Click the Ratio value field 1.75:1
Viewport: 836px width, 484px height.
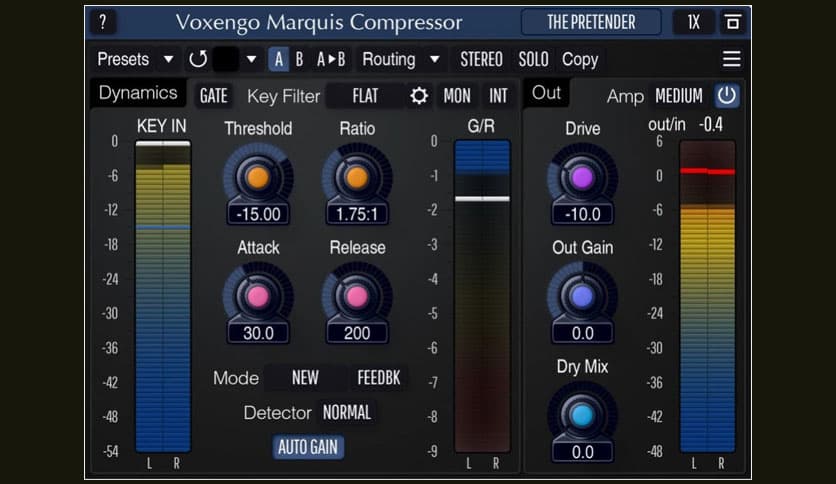click(357, 214)
